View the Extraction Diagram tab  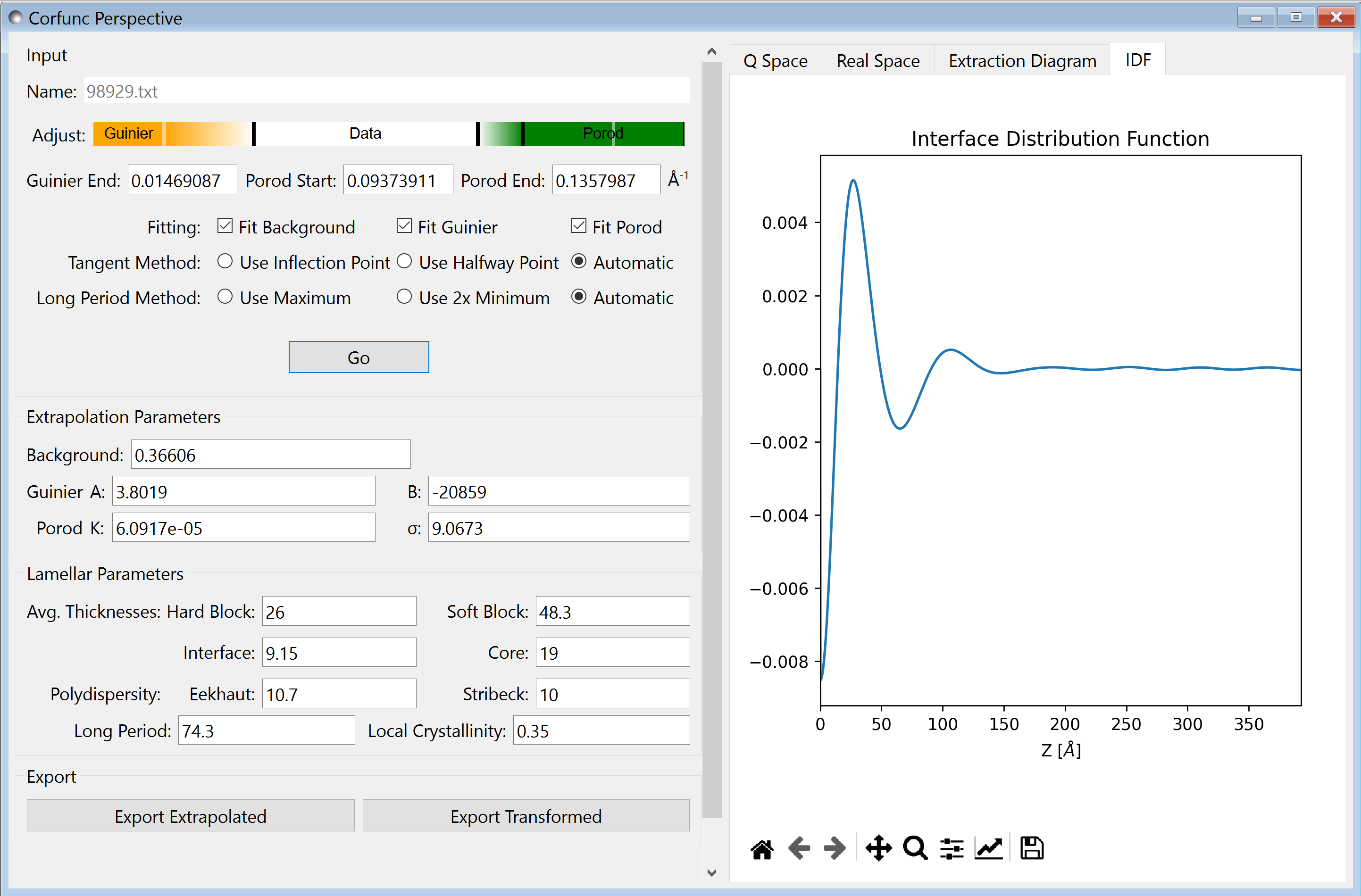coord(1022,60)
